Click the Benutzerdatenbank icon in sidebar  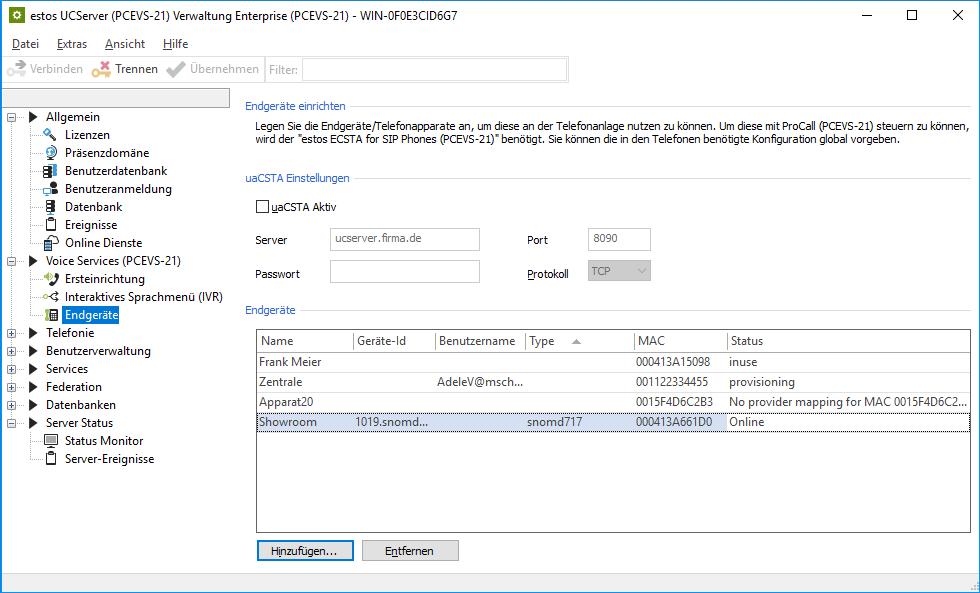[x=50, y=171]
